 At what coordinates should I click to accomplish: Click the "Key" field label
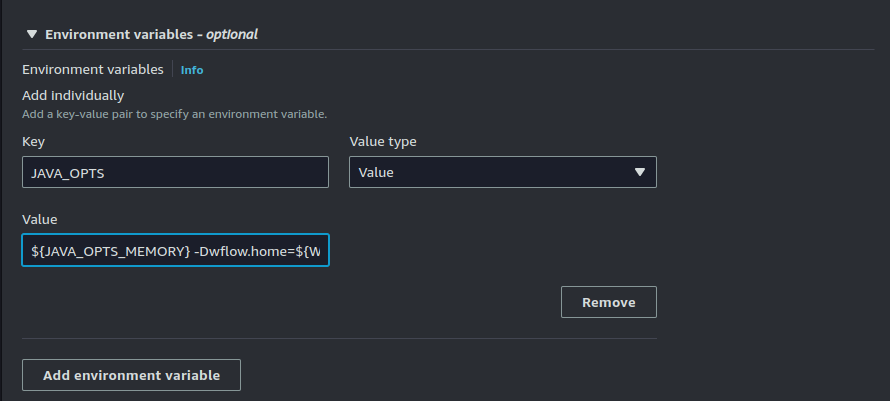pyautogui.click(x=33, y=141)
